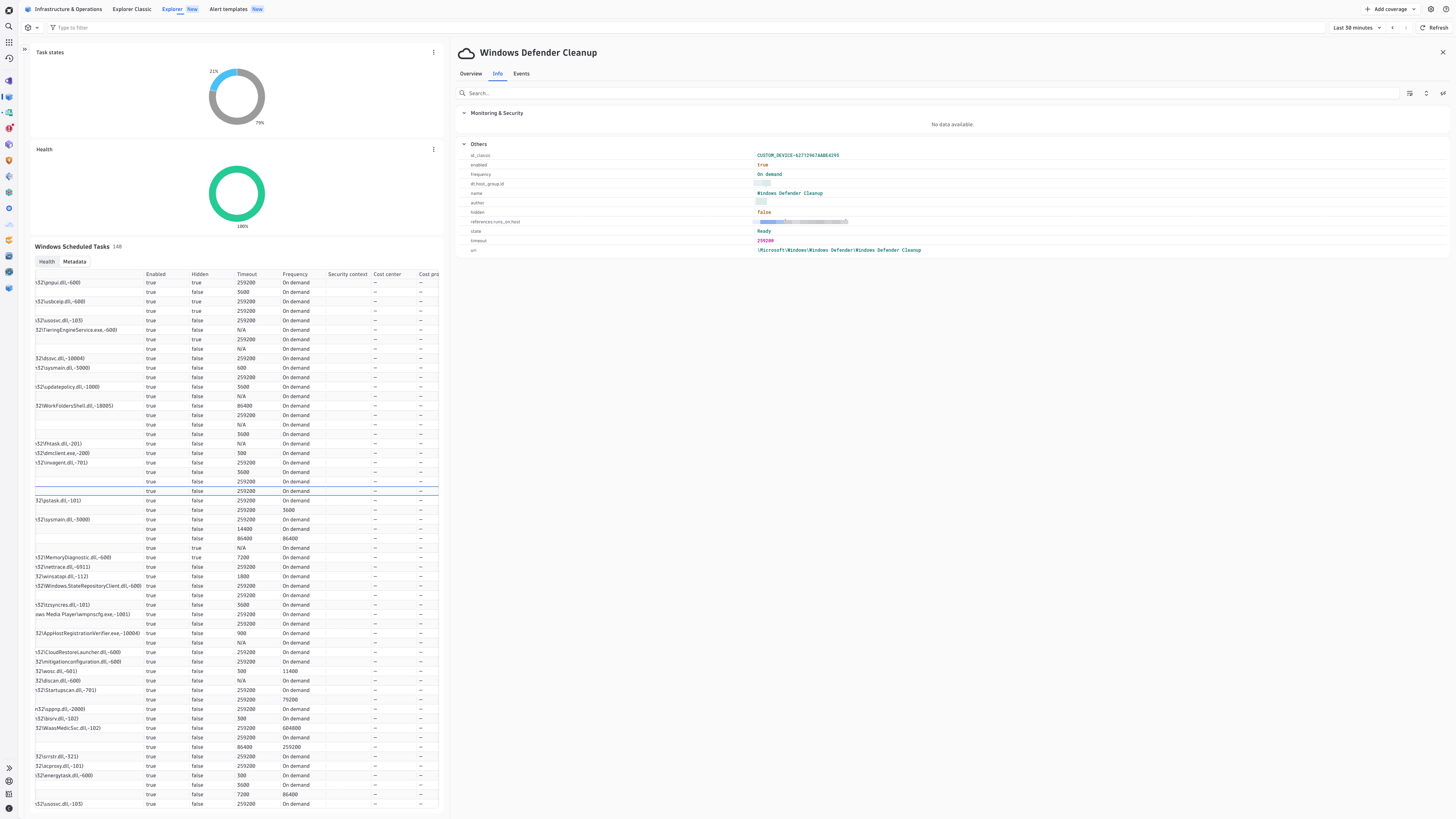1456x819 pixels.
Task: Open the teal cubes app icon
Action: pos(9,192)
